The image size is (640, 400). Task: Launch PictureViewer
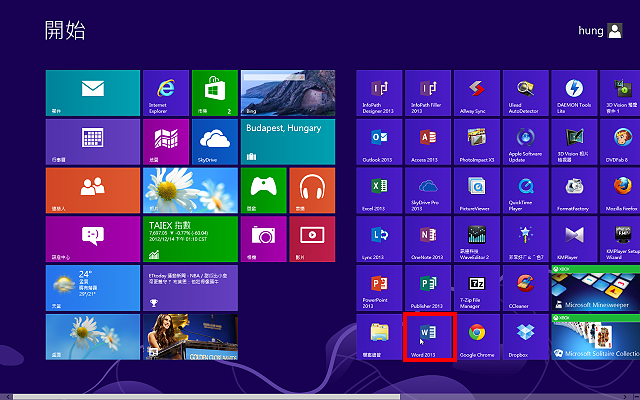(477, 191)
